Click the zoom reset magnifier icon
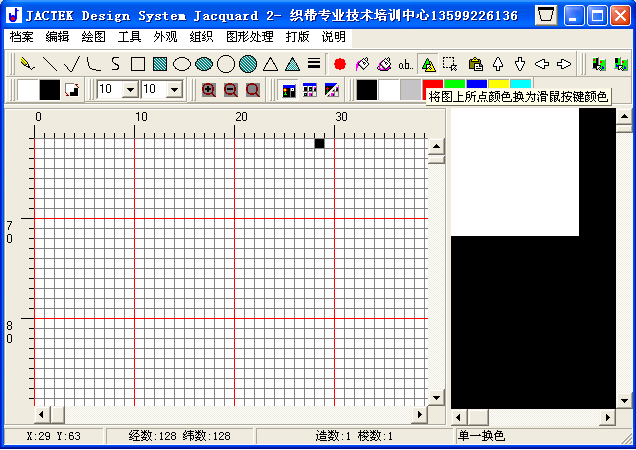636x450 pixels. [252, 89]
